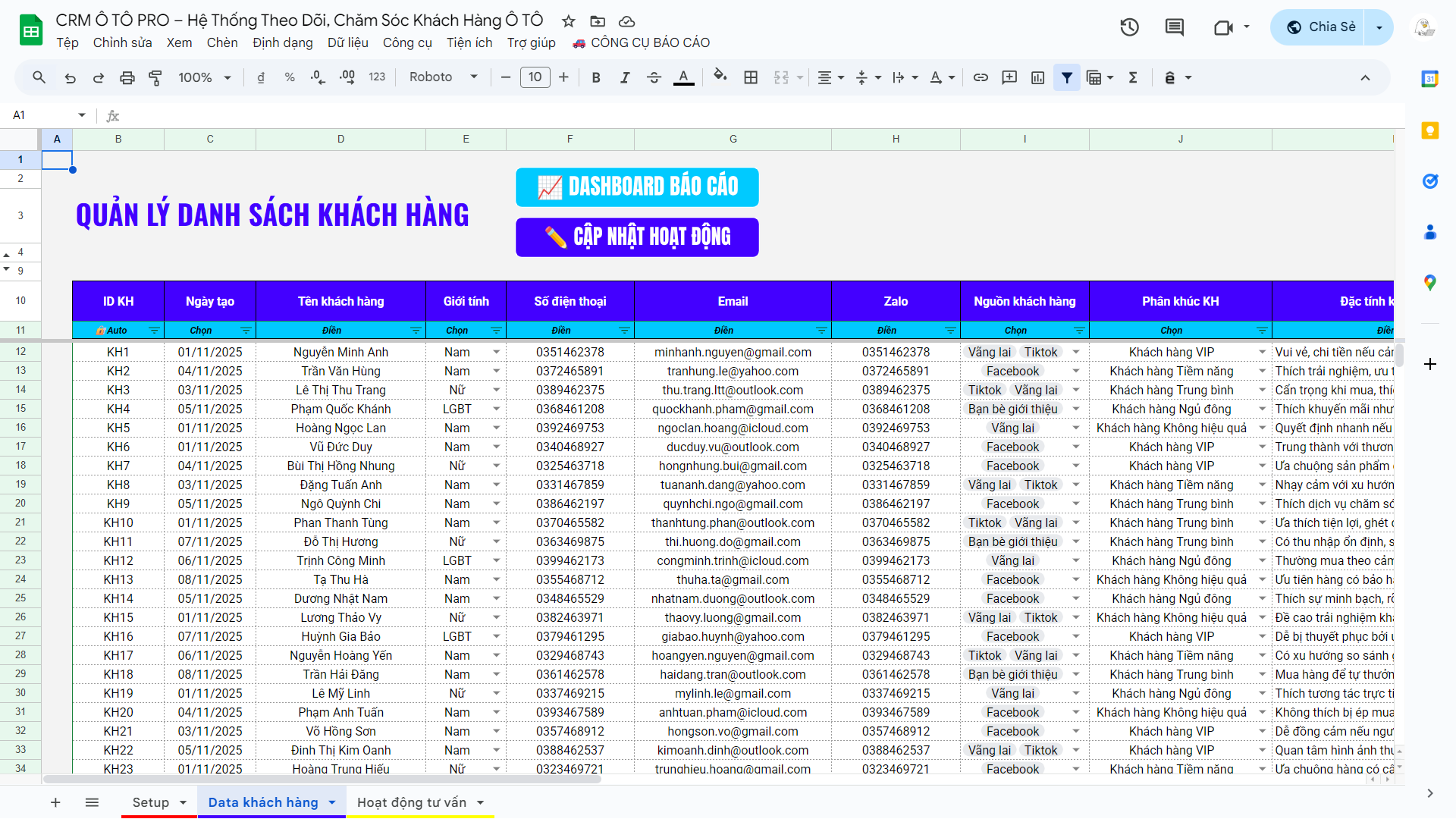Open Google Keep sidebar icon
Viewport: 1456px width, 819px height.
coord(1430,130)
